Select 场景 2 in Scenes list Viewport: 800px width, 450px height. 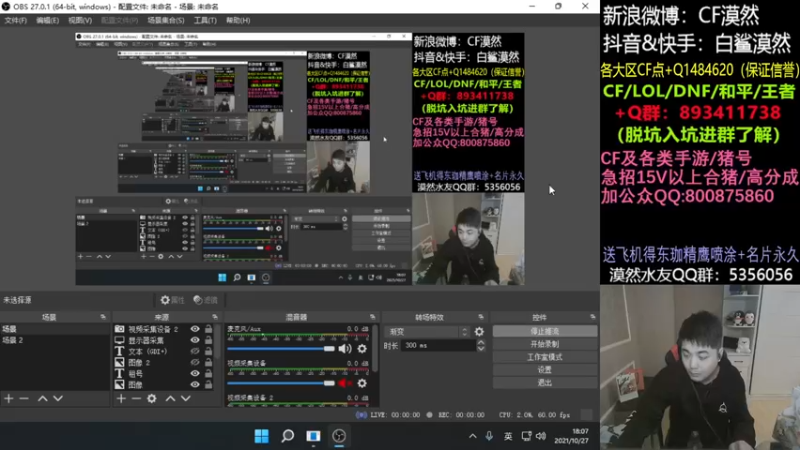55,340
